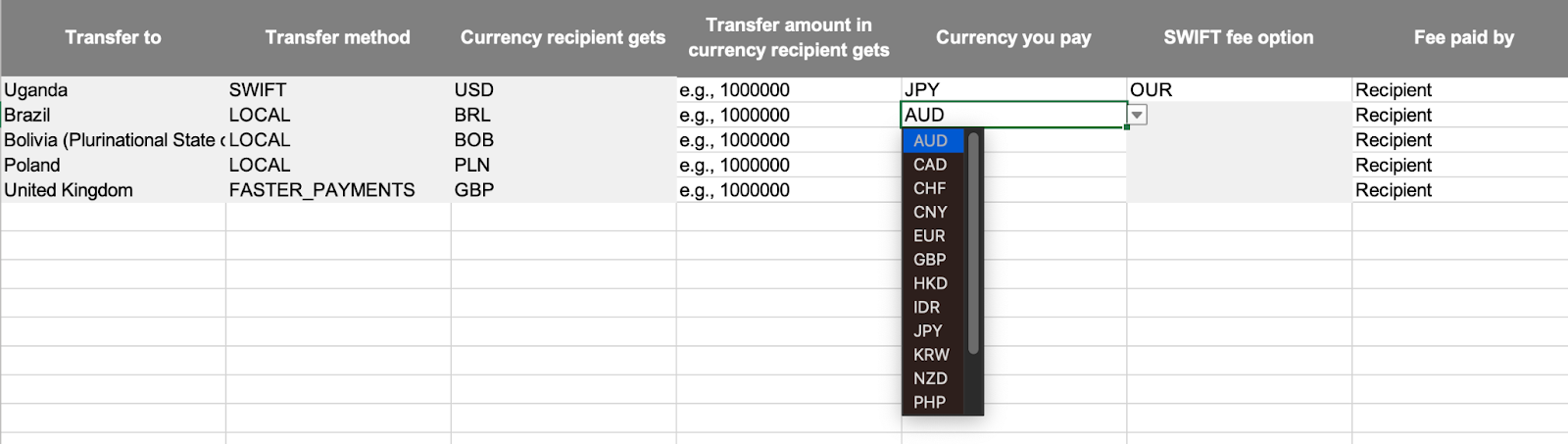The width and height of the screenshot is (1568, 444).
Task: Select AUD in the currency list
Action: coord(933,141)
